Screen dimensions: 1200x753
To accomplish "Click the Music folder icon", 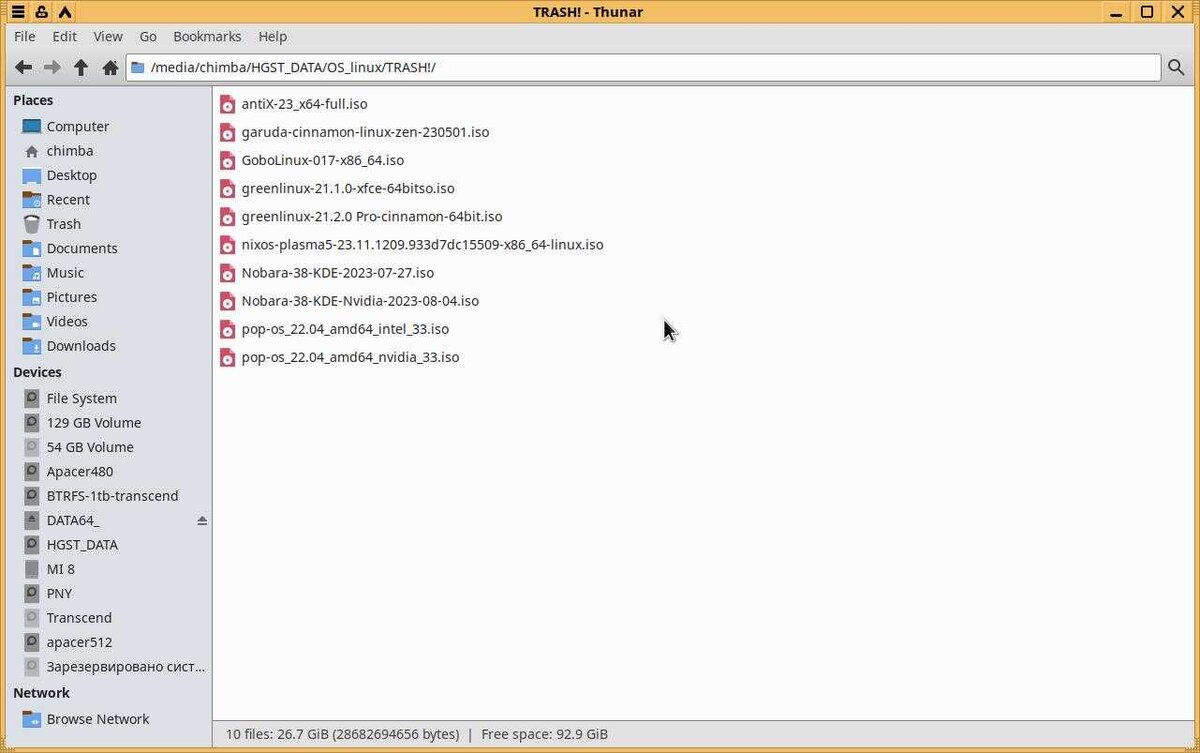I will pos(32,272).
